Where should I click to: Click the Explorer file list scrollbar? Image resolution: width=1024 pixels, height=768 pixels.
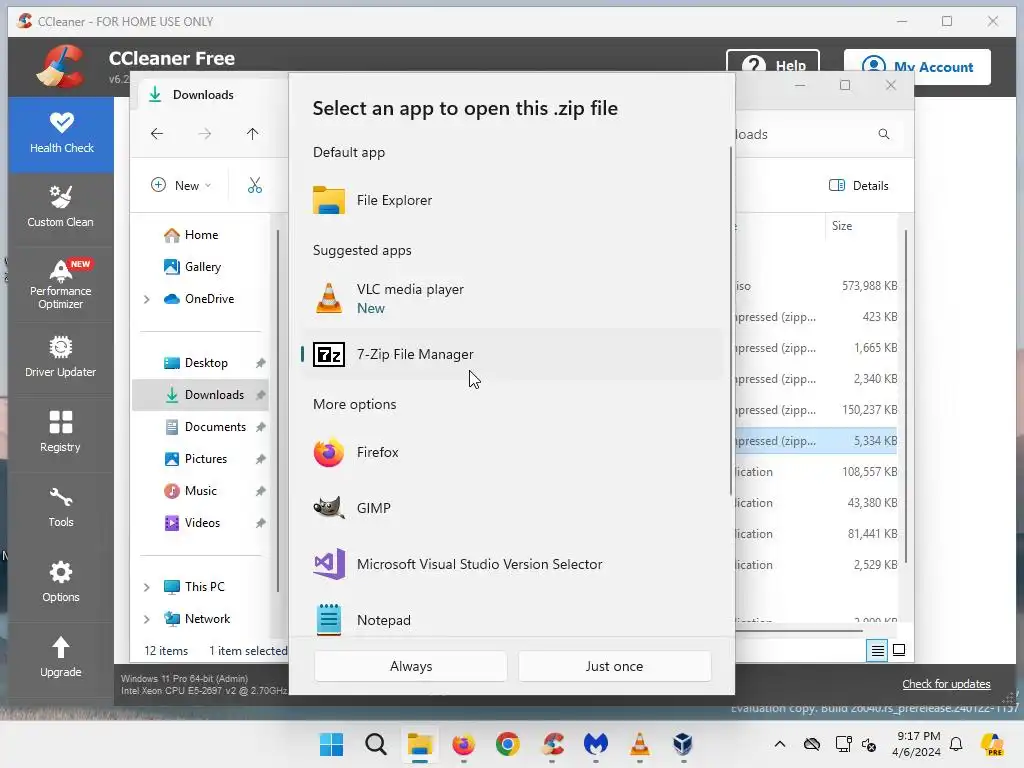[x=906, y=396]
